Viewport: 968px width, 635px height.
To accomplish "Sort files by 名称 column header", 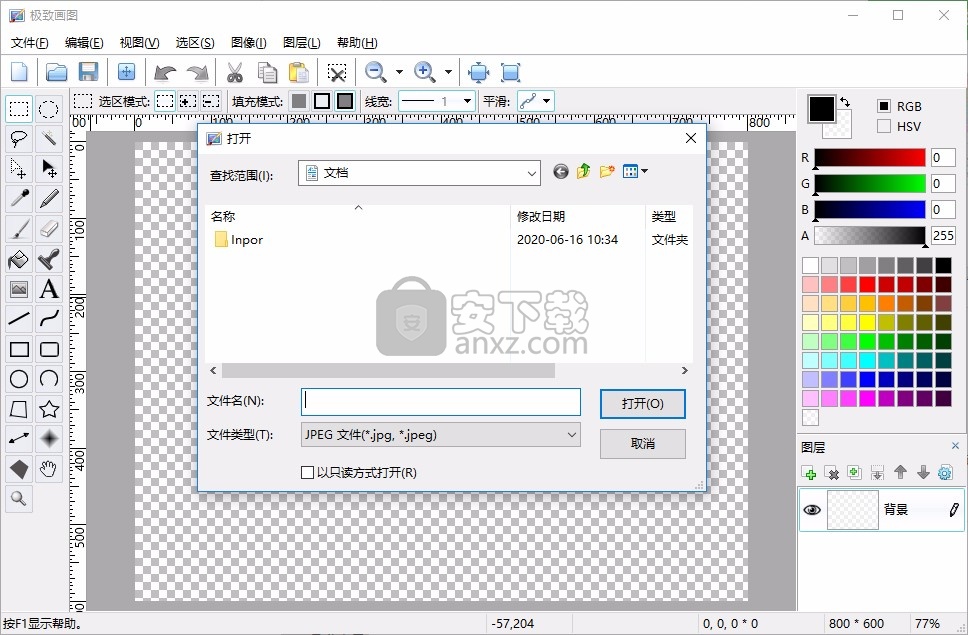I will click(x=223, y=217).
